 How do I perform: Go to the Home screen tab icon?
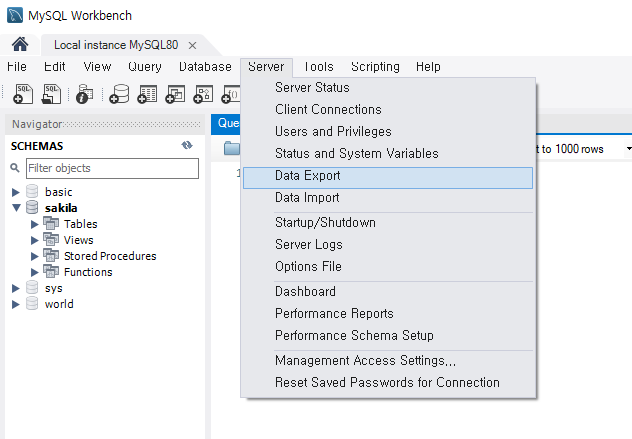point(20,44)
